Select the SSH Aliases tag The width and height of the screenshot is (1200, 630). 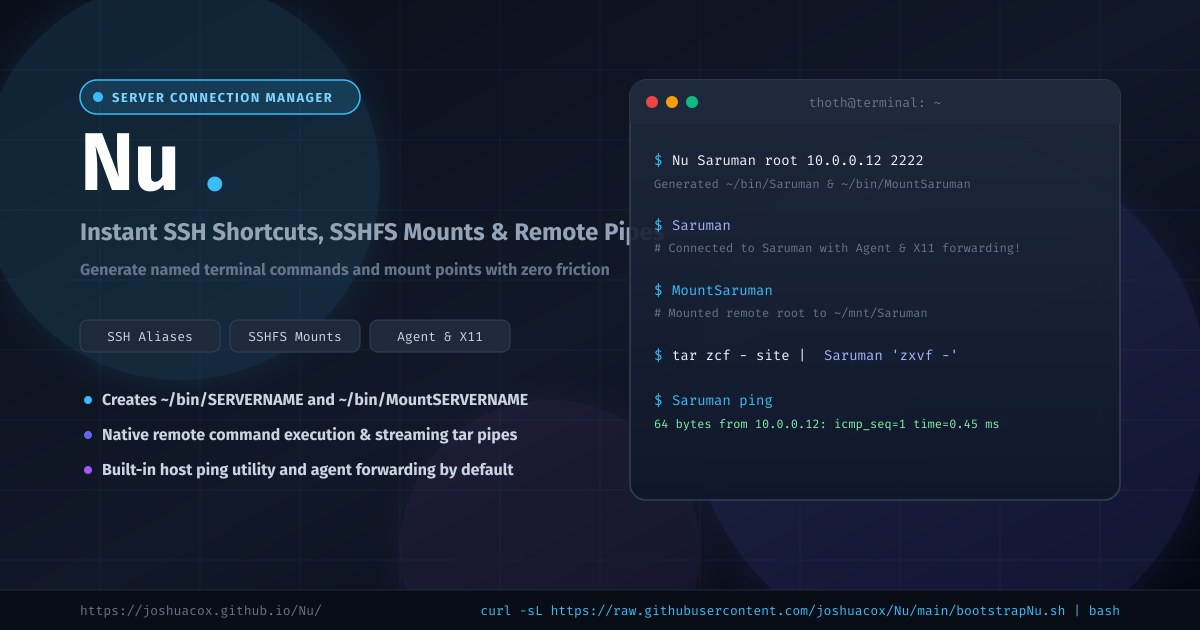(150, 336)
